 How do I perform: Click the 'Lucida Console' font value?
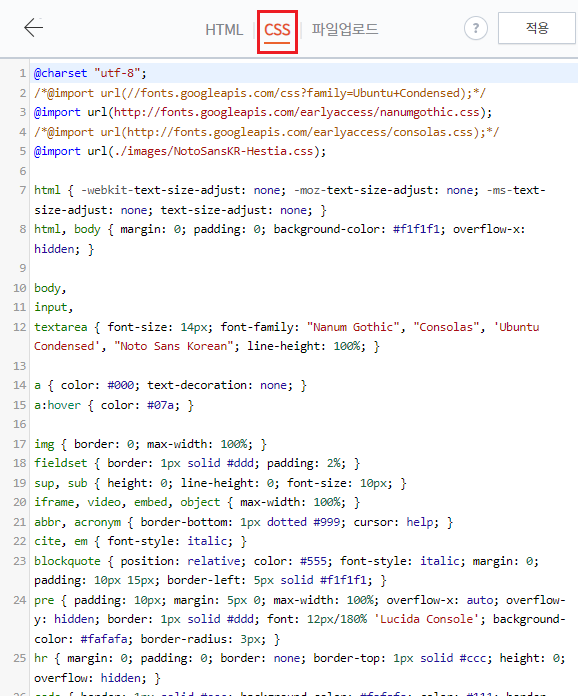click(429, 619)
